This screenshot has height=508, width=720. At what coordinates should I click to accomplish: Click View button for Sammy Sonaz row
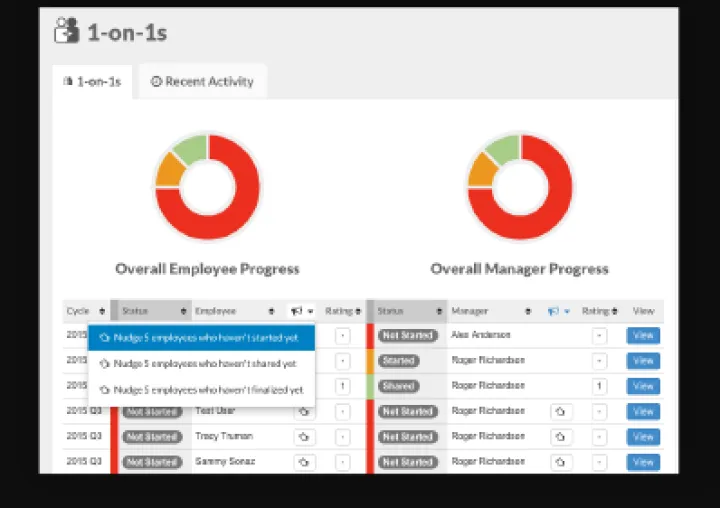coord(643,462)
